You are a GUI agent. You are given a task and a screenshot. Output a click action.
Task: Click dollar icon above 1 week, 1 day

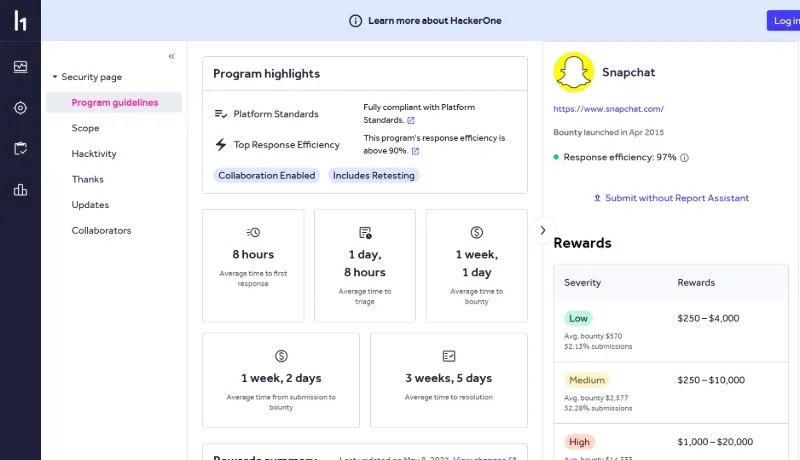coord(477,233)
